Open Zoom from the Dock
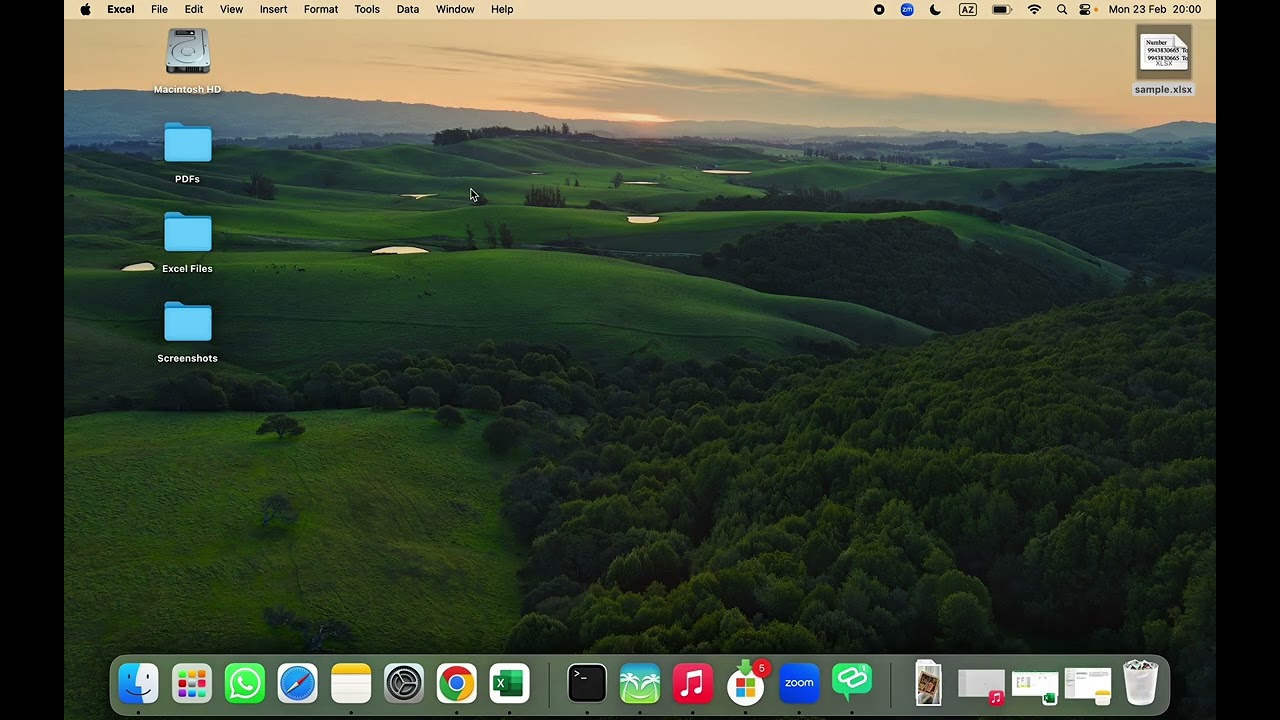The width and height of the screenshot is (1280, 720). [x=799, y=684]
